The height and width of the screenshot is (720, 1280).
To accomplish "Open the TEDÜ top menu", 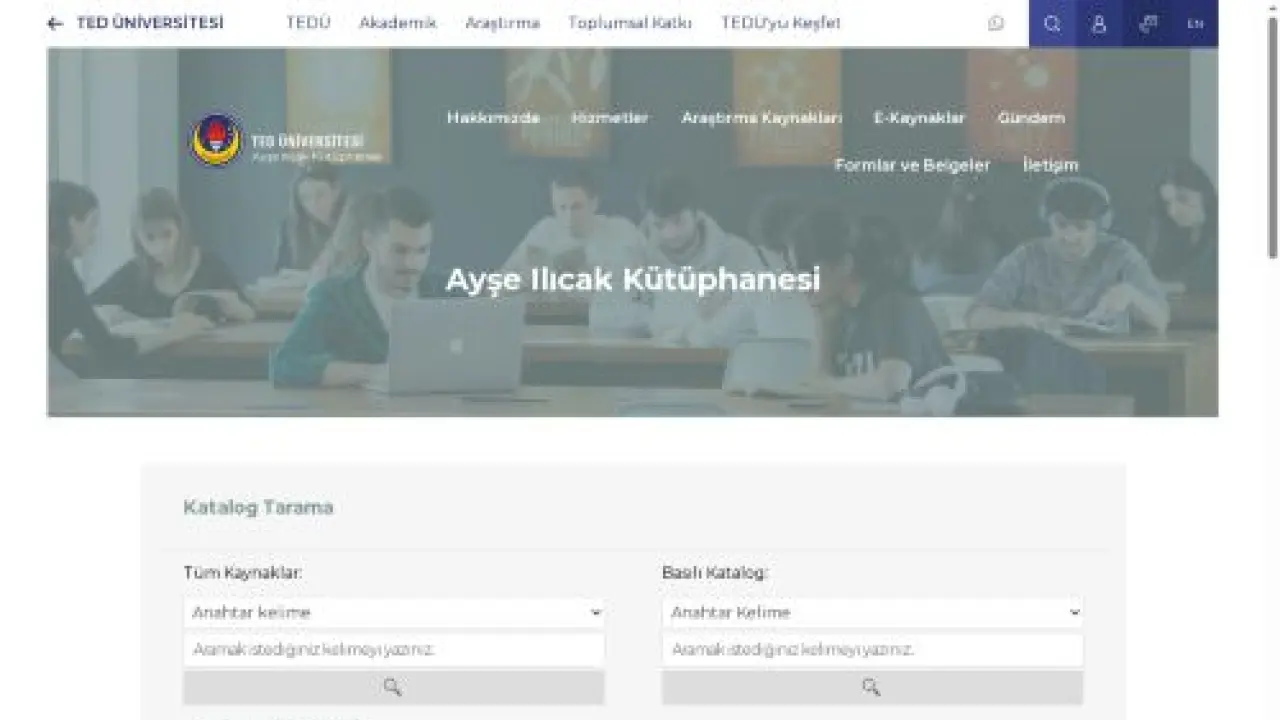I will (308, 23).
